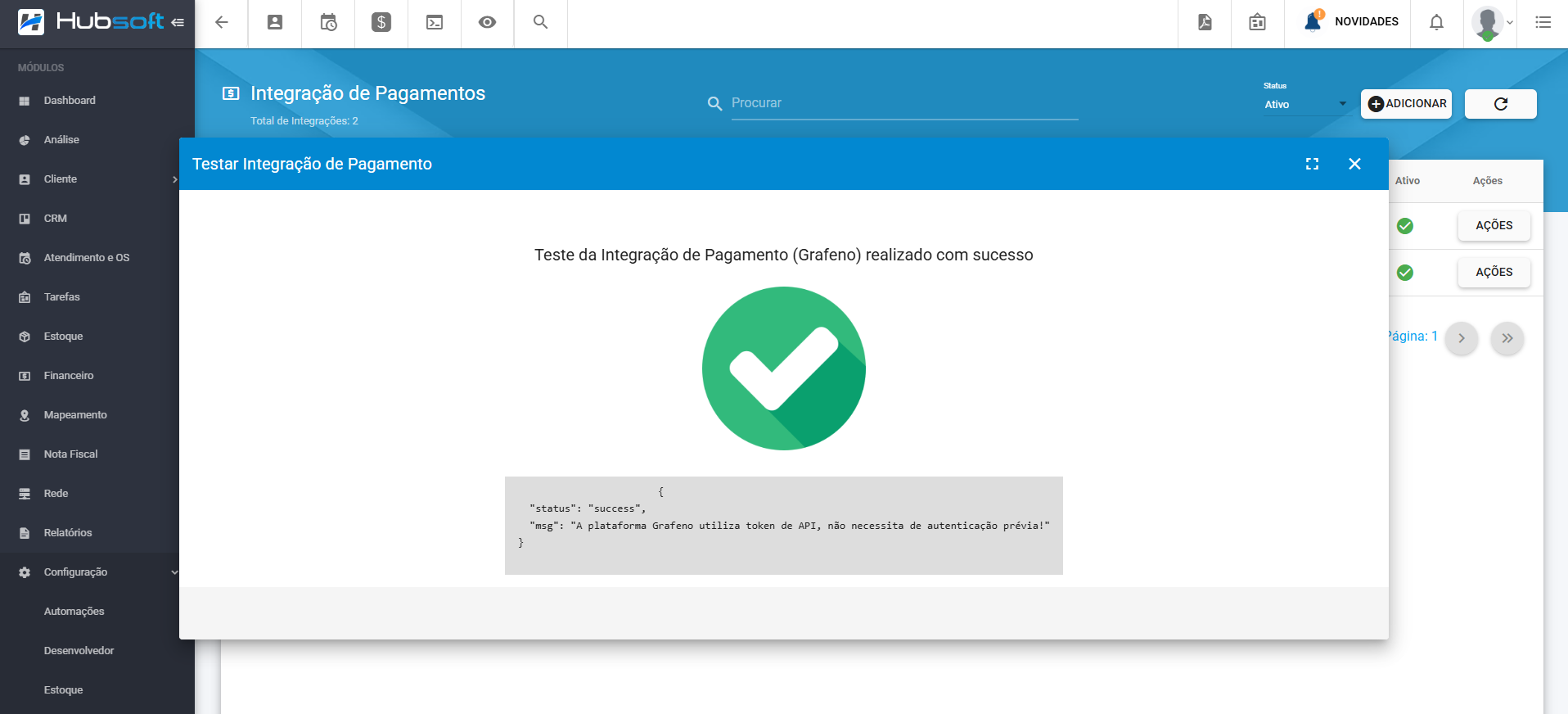This screenshot has height=714, width=1568.
Task: Open the dollar sign toolbar icon
Action: [x=381, y=22]
